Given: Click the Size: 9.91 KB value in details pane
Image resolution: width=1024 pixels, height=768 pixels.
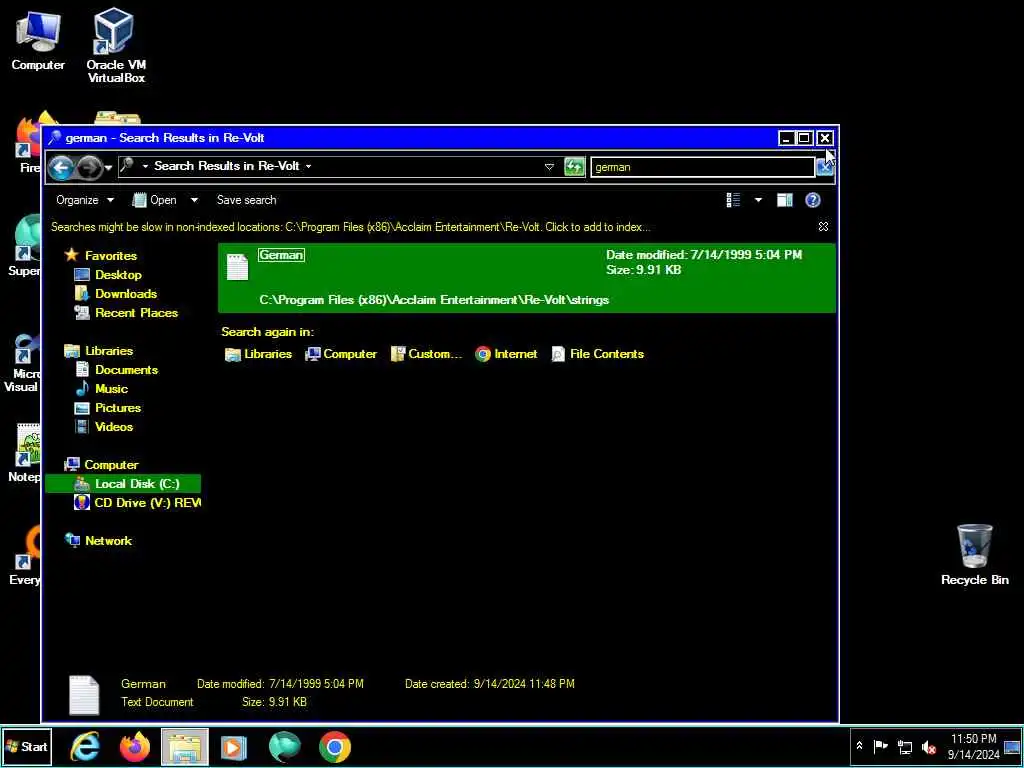Looking at the screenshot, I should [x=287, y=702].
